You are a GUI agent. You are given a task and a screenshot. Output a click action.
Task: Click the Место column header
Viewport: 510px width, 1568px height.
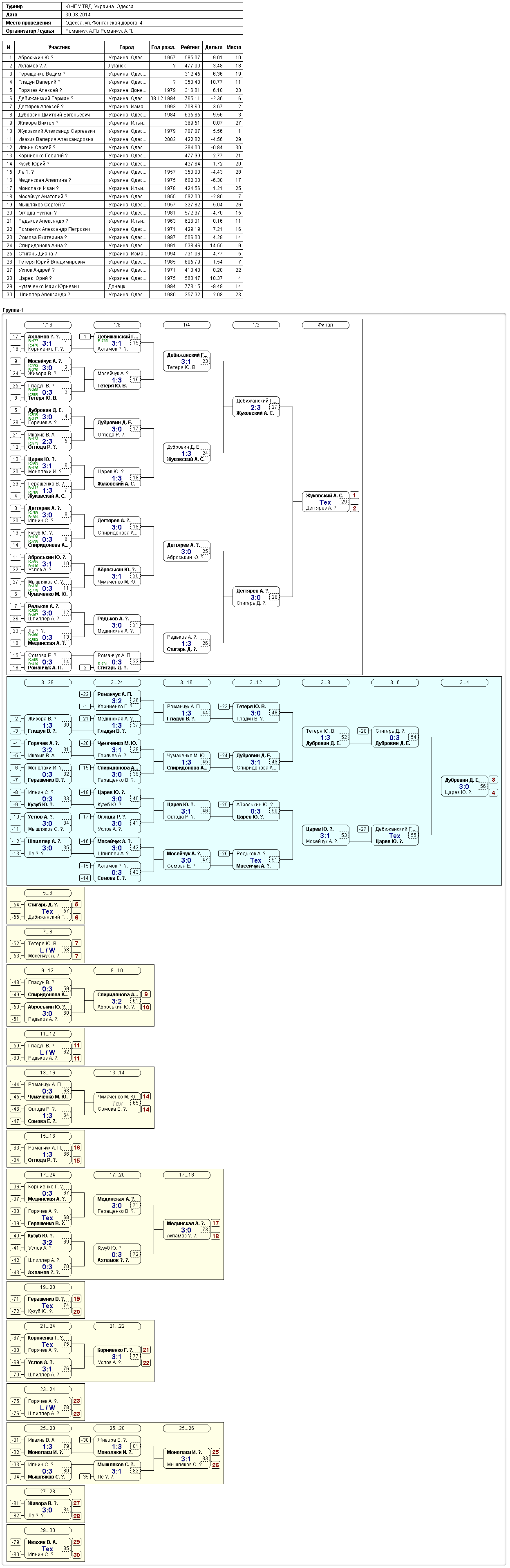234,47
